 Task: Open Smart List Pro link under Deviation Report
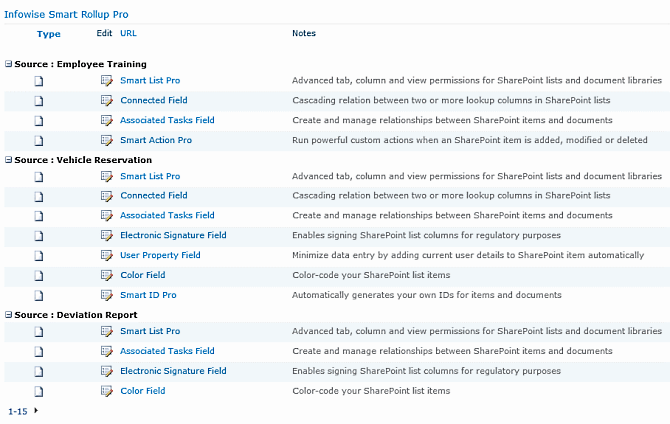150,331
